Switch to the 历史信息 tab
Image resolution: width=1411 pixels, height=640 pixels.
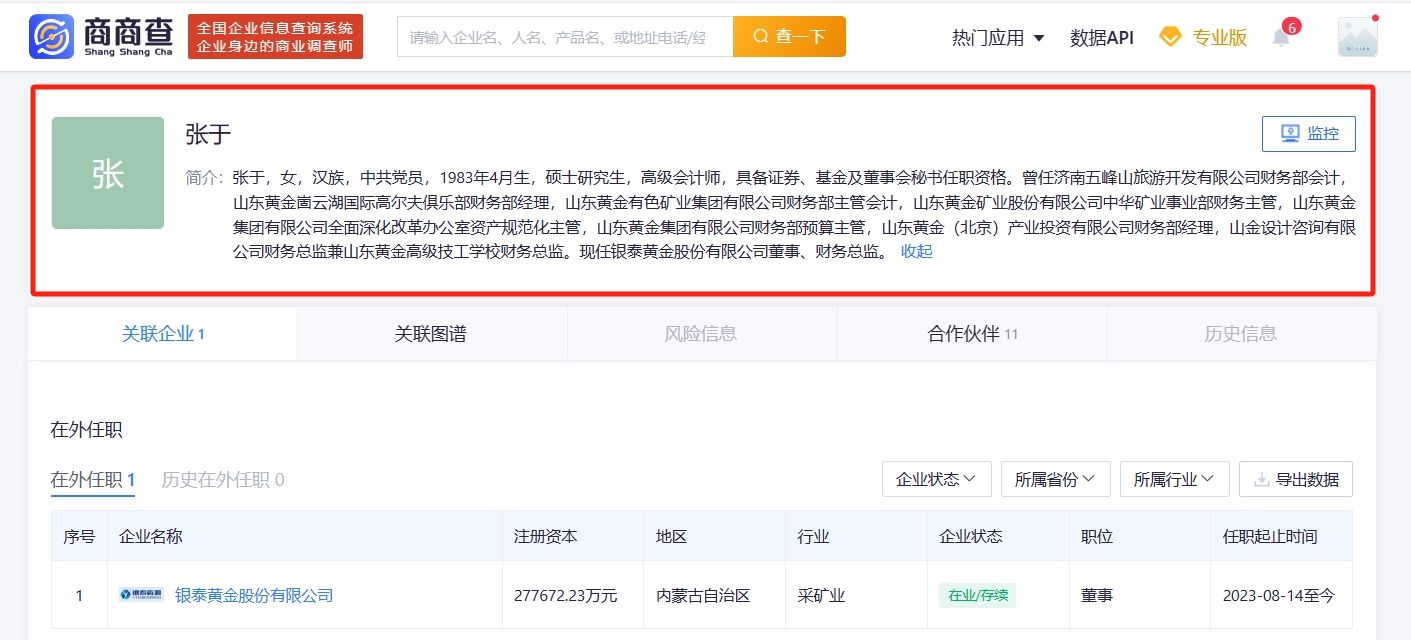[x=1241, y=334]
